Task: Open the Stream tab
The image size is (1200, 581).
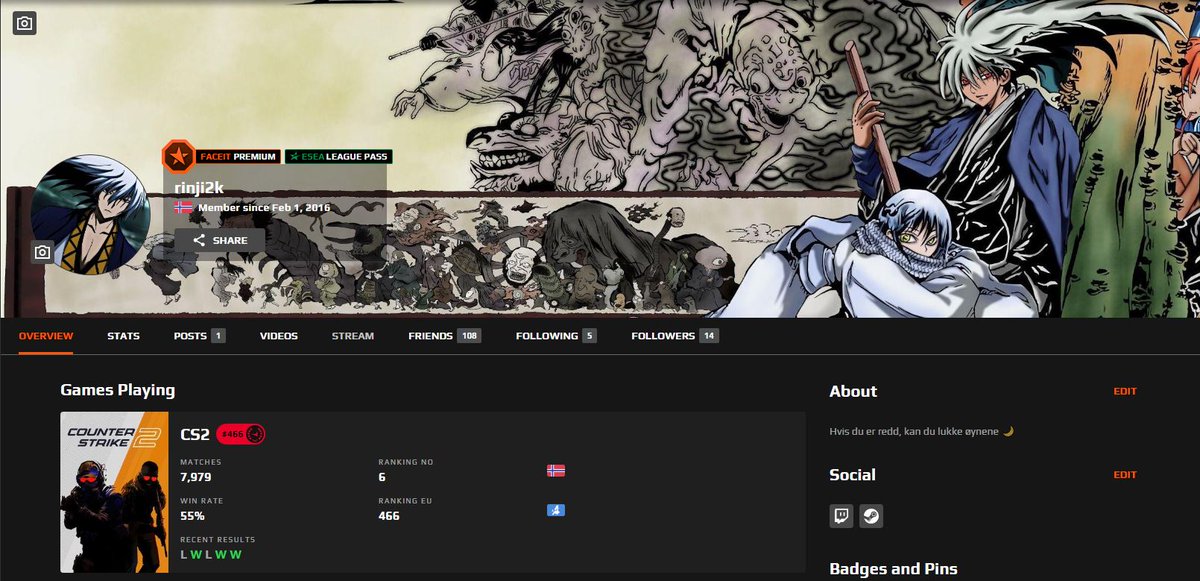Action: pyautogui.click(x=353, y=336)
